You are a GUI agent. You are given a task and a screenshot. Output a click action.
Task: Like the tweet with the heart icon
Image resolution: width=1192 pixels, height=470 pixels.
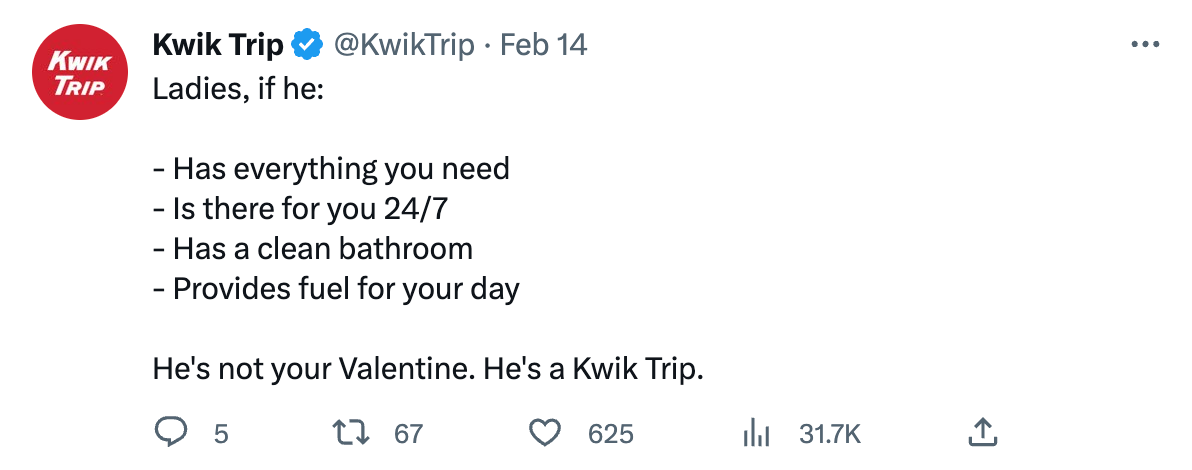[544, 432]
